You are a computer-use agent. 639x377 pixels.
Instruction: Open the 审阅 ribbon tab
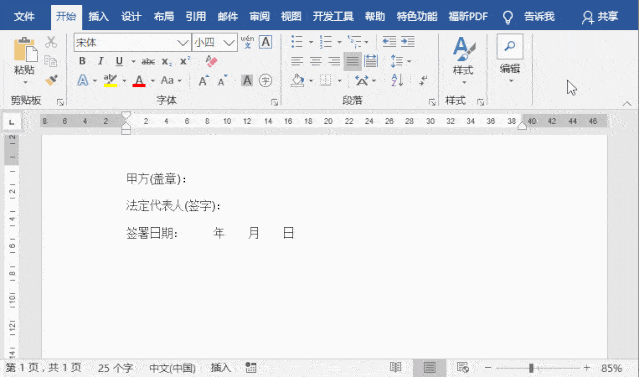coord(259,16)
